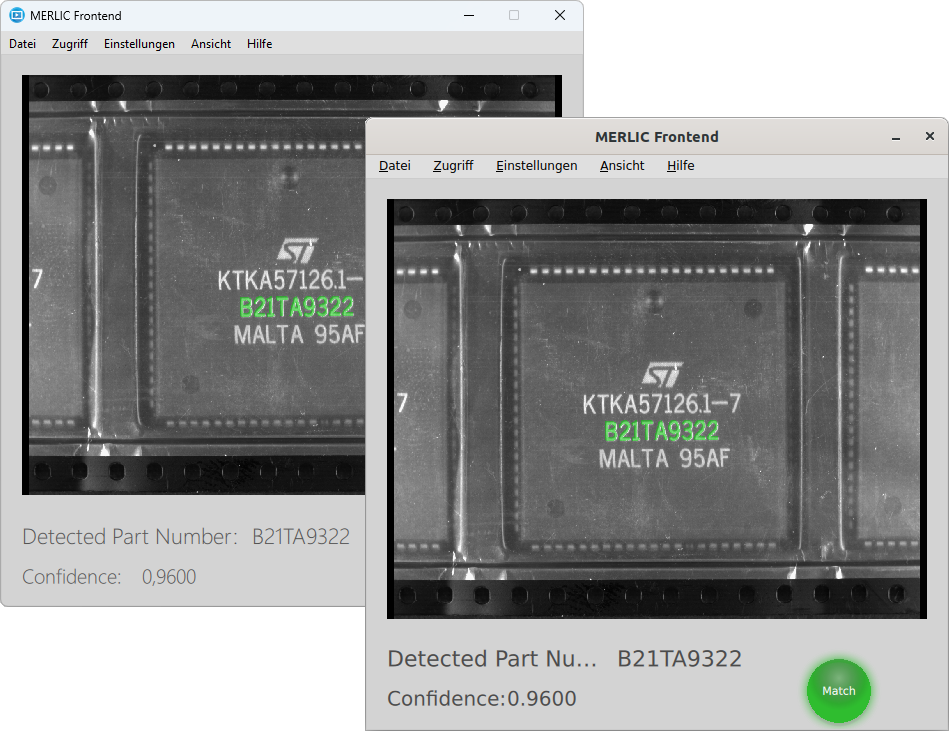Image resolution: width=949 pixels, height=731 pixels.
Task: Click the ST logo on the front window chip image
Action: tap(662, 375)
